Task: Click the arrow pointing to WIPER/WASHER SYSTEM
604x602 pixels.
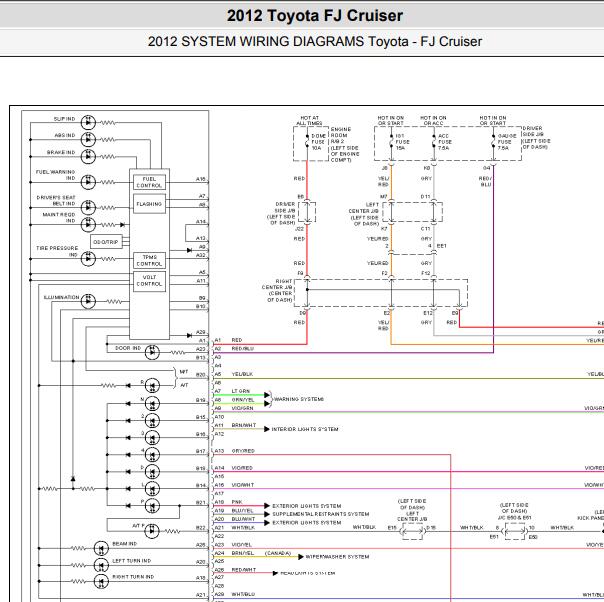Action: (x=301, y=557)
